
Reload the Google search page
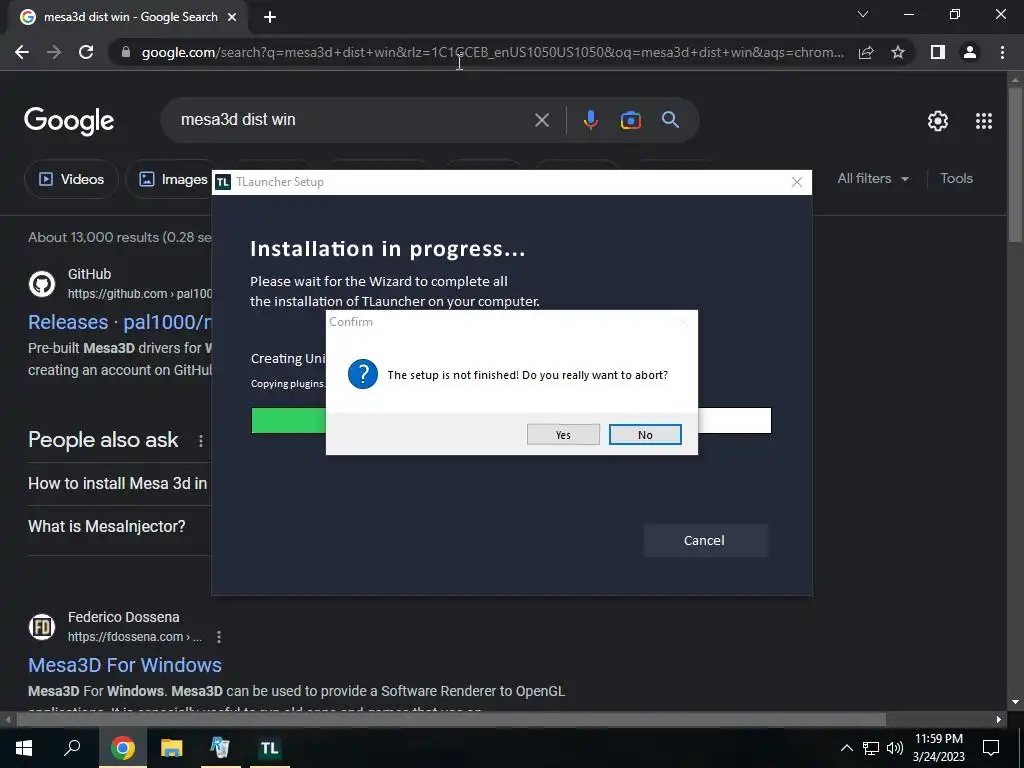point(86,52)
